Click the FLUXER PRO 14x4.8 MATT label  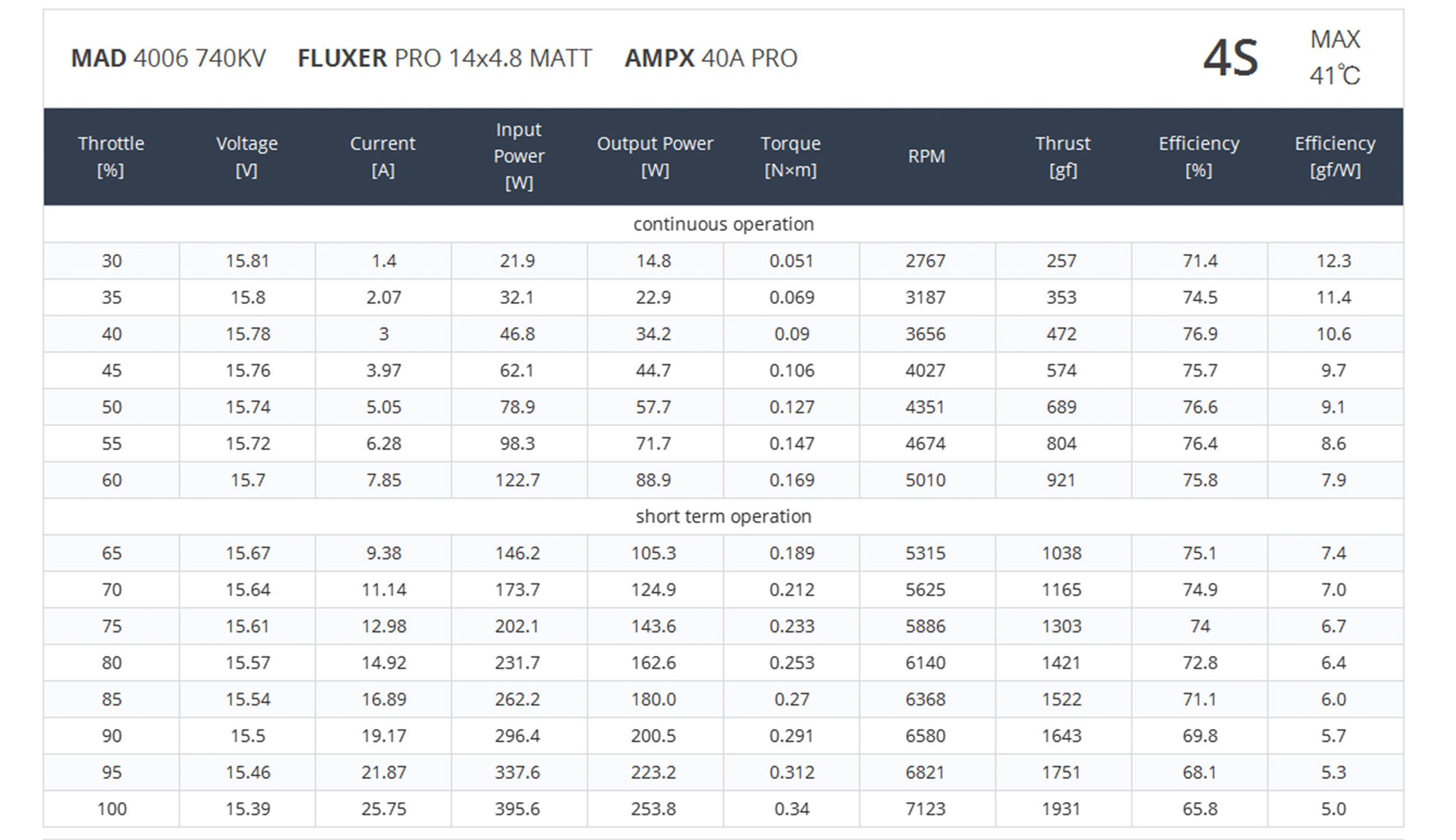[445, 58]
